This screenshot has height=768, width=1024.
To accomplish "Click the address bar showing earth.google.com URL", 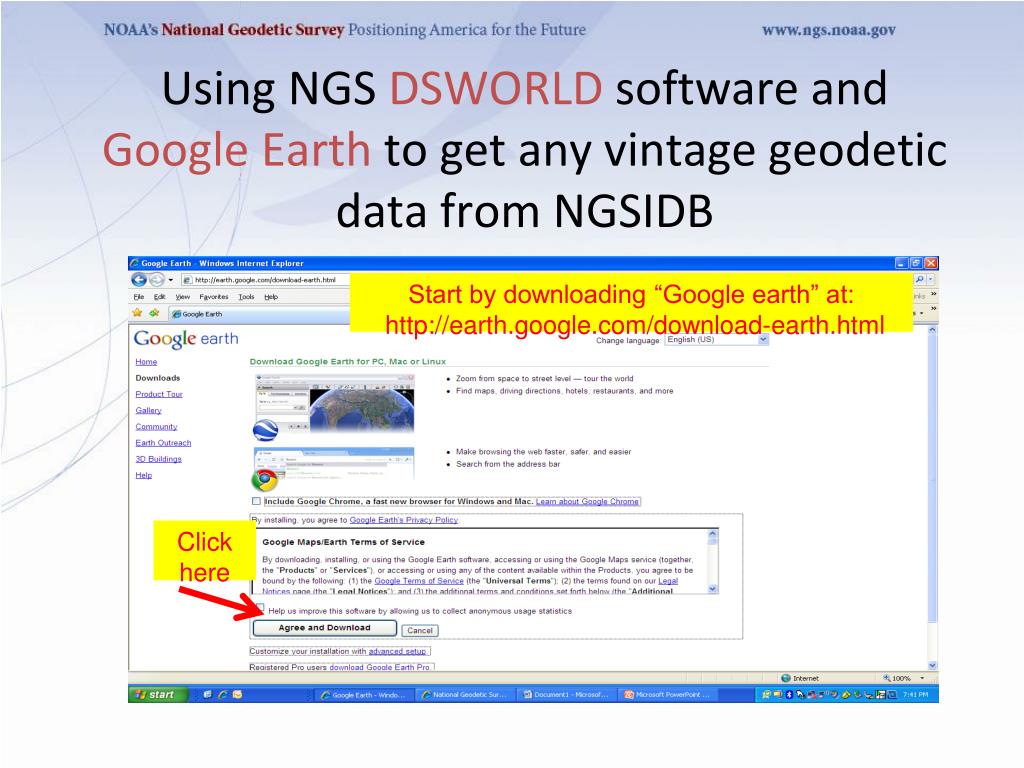I will click(266, 280).
